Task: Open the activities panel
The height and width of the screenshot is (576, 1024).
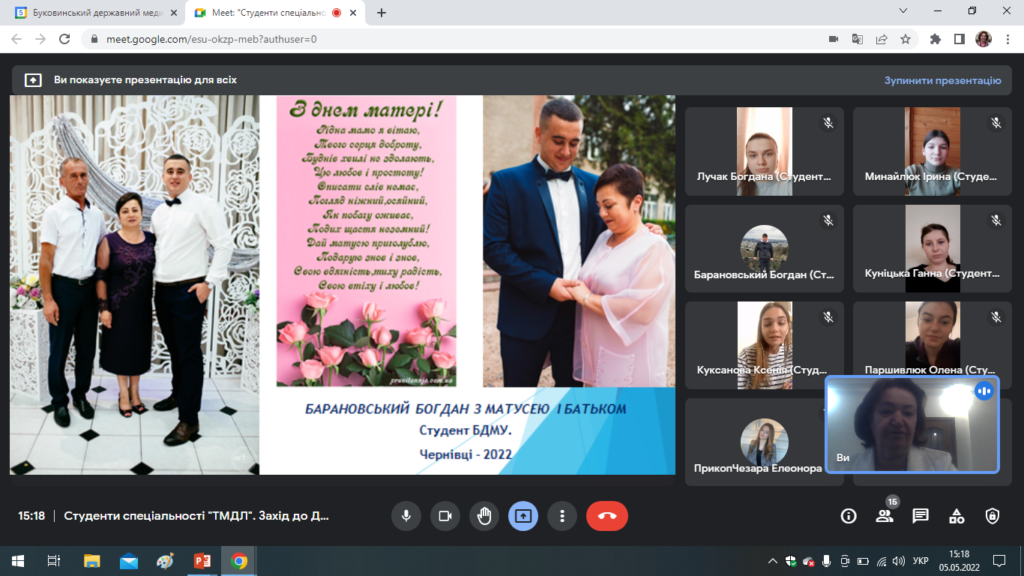Action: [957, 516]
